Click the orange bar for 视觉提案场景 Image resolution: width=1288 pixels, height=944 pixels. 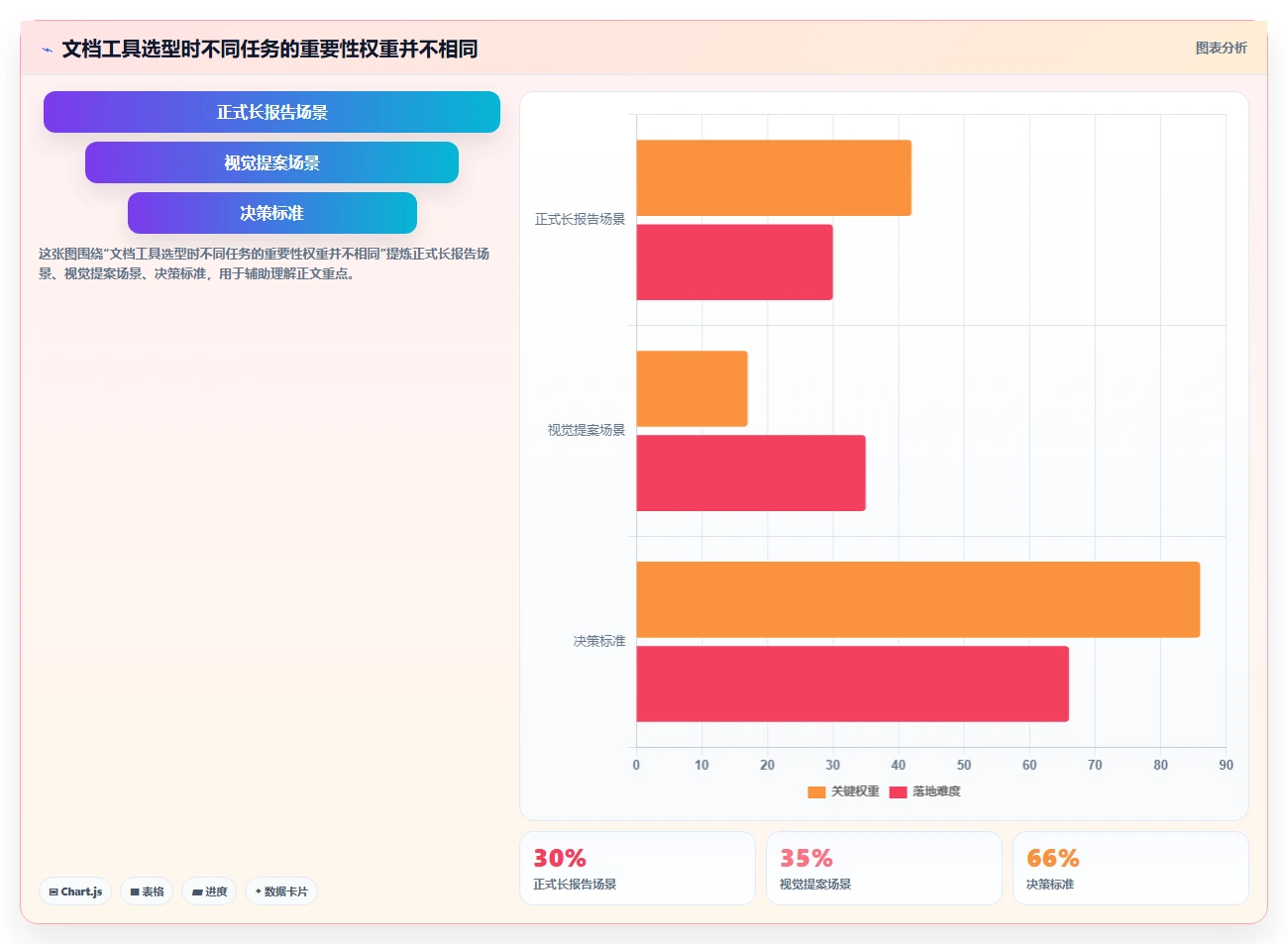pos(692,388)
